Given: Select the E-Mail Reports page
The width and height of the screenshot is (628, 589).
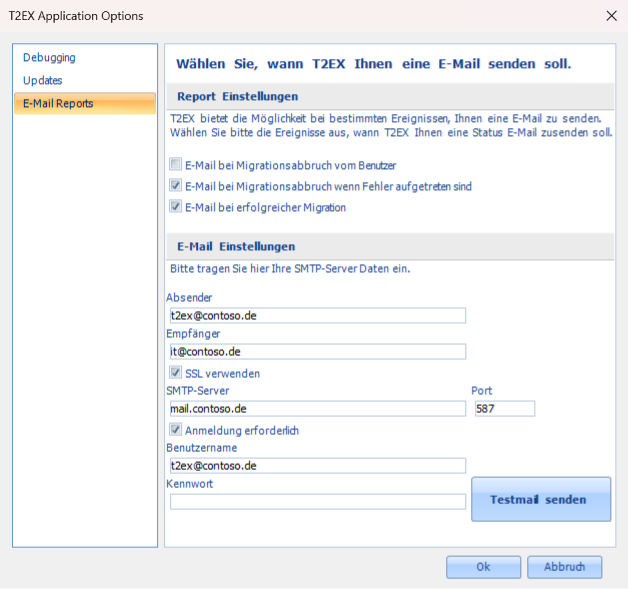Looking at the screenshot, I should coord(85,103).
